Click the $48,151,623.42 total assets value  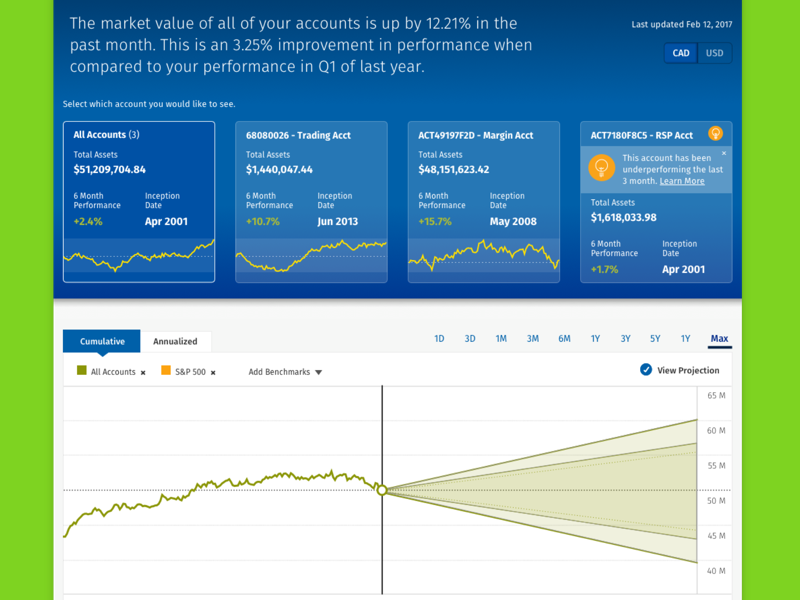tap(454, 169)
